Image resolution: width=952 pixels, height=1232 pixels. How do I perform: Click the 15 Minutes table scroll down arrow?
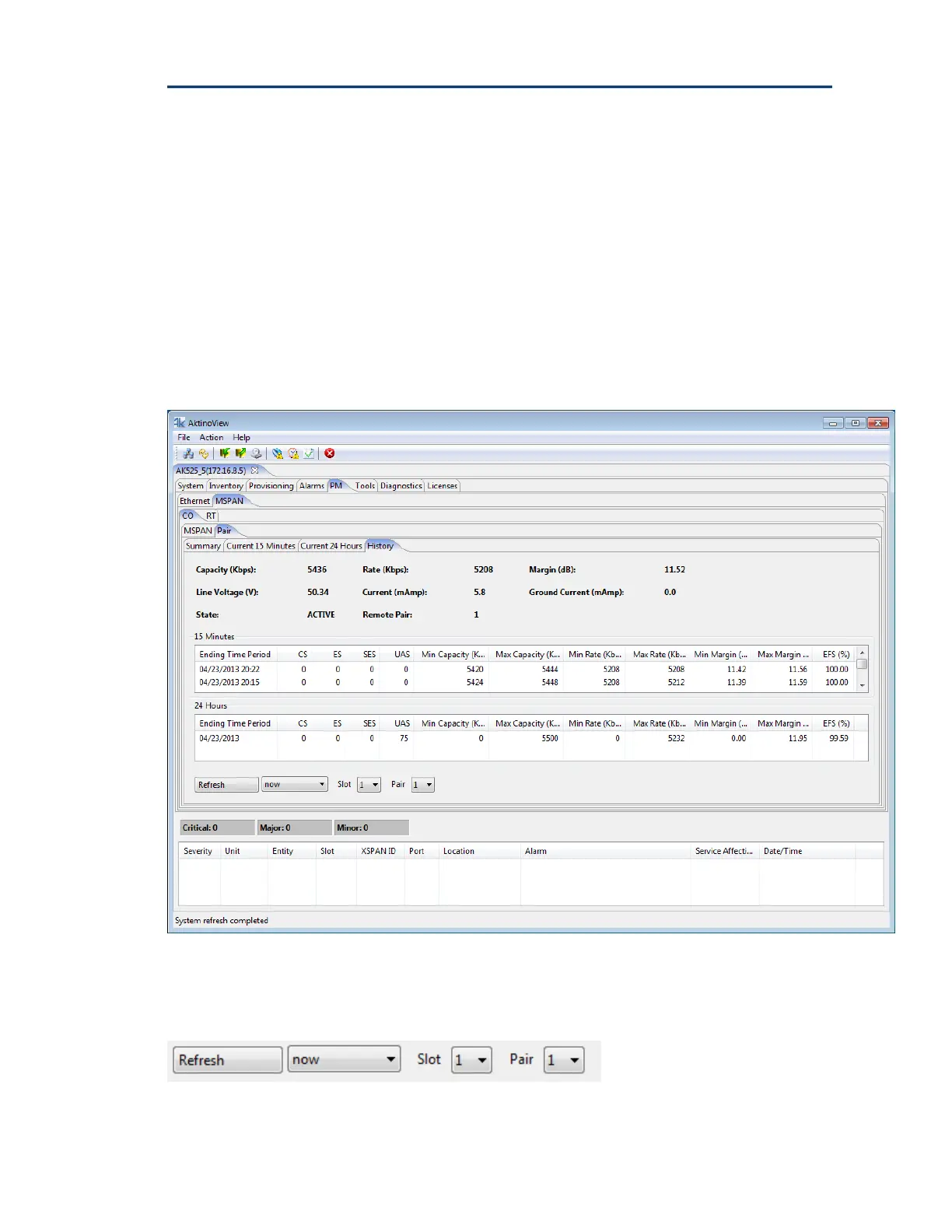tap(862, 685)
